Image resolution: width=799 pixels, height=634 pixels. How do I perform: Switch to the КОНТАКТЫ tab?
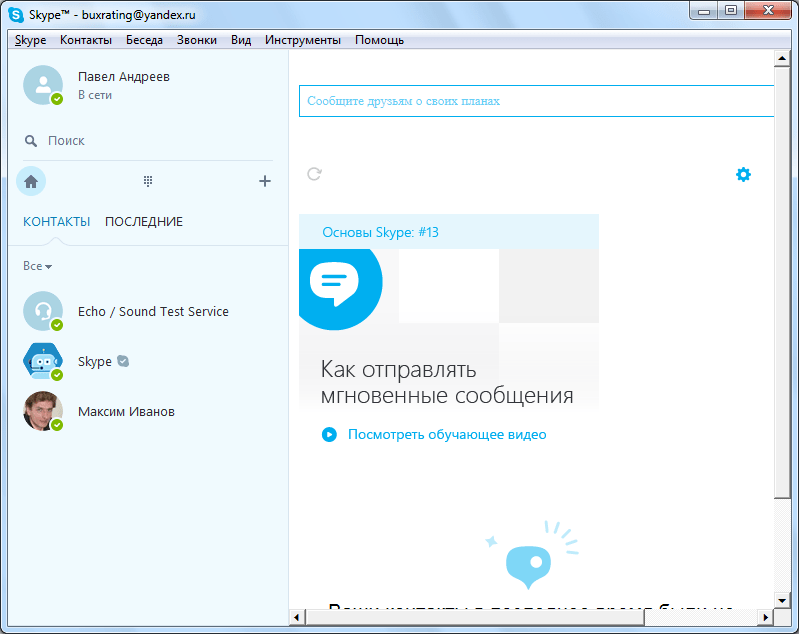coord(57,222)
